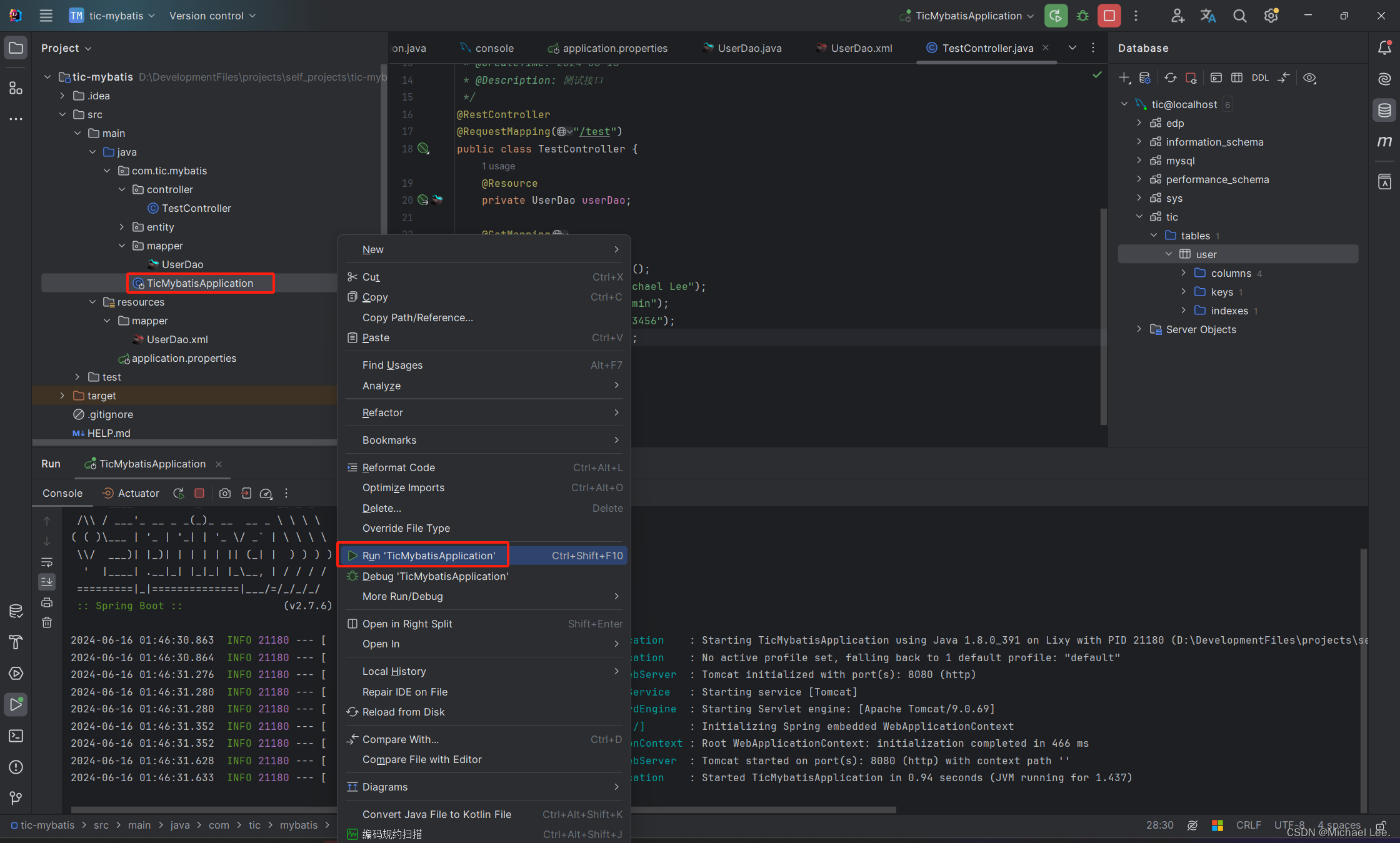Refresh the database tree
The width and height of the screenshot is (1400, 843).
click(1170, 77)
